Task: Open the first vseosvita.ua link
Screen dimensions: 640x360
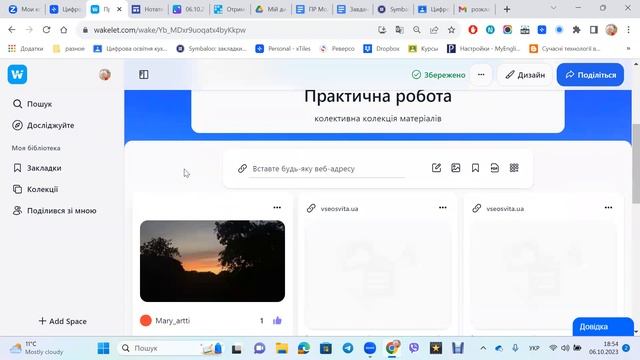Action: tap(339, 209)
